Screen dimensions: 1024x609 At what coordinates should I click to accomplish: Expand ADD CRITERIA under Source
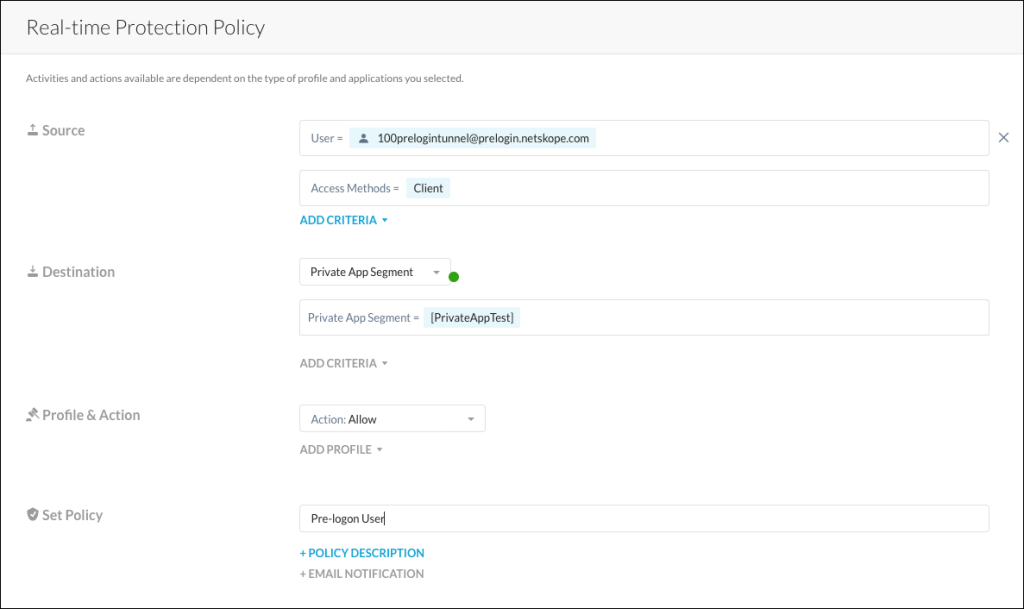click(344, 220)
